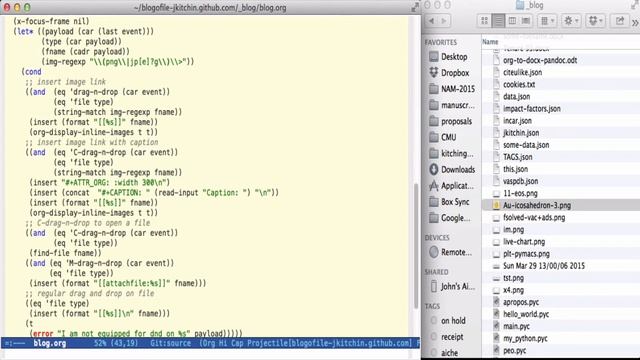
Task: Sort files by Name column header
Action: pos(490,42)
